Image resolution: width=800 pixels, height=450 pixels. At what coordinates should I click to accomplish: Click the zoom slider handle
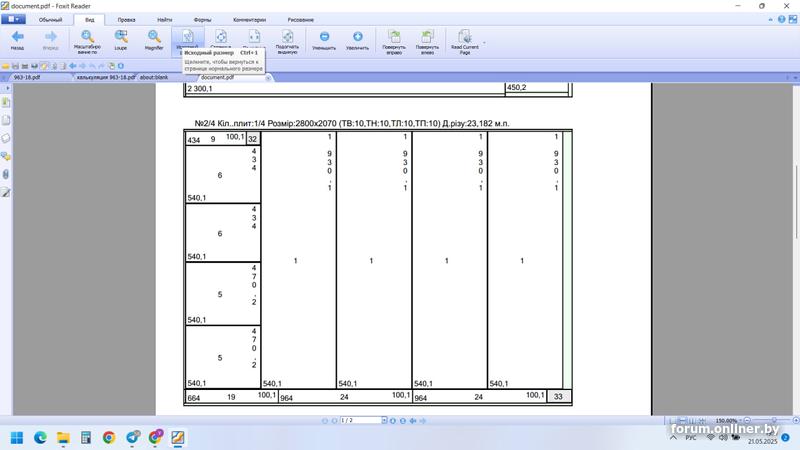(x=773, y=420)
